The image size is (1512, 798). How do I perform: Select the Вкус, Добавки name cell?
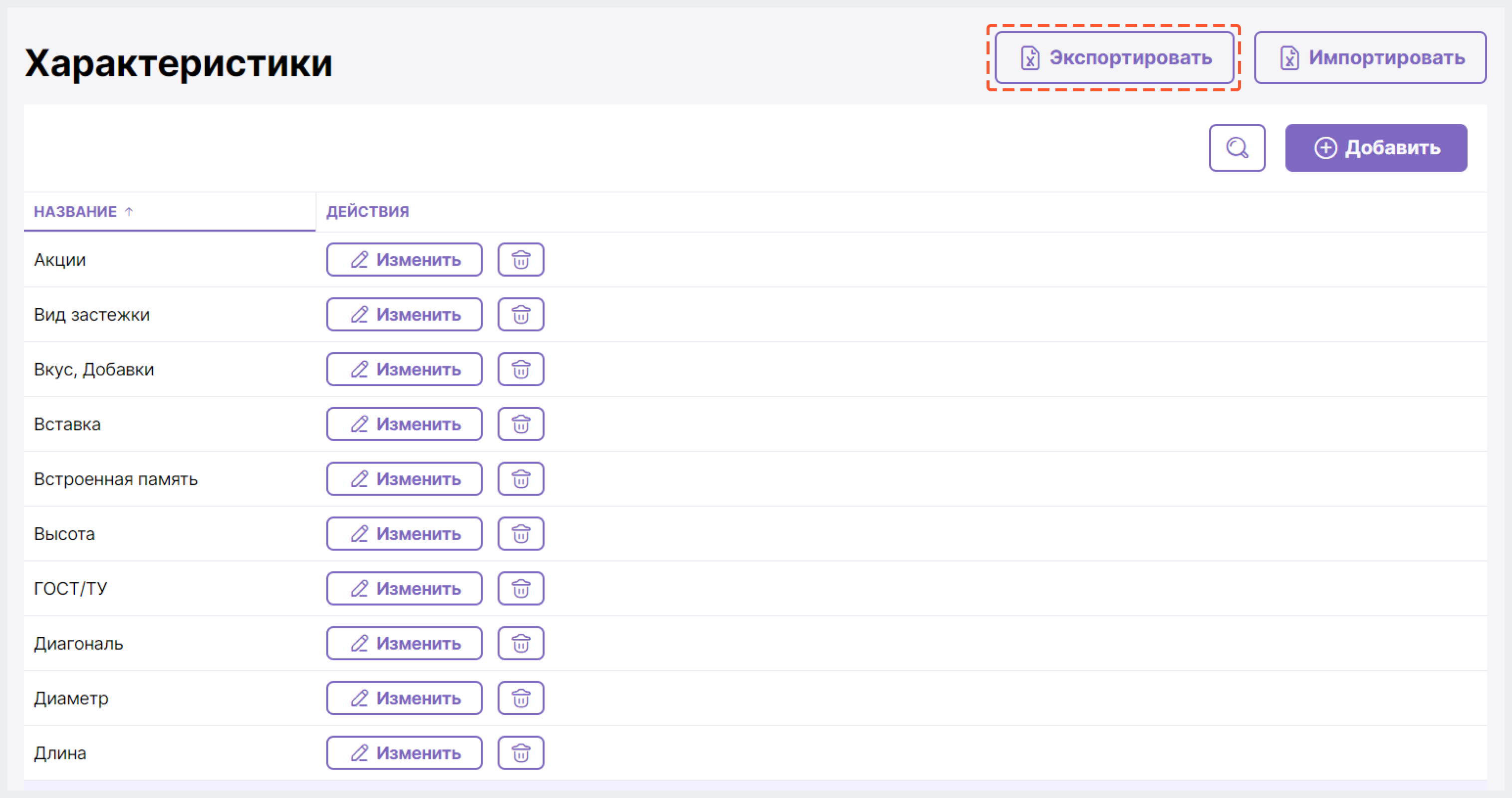(170, 369)
